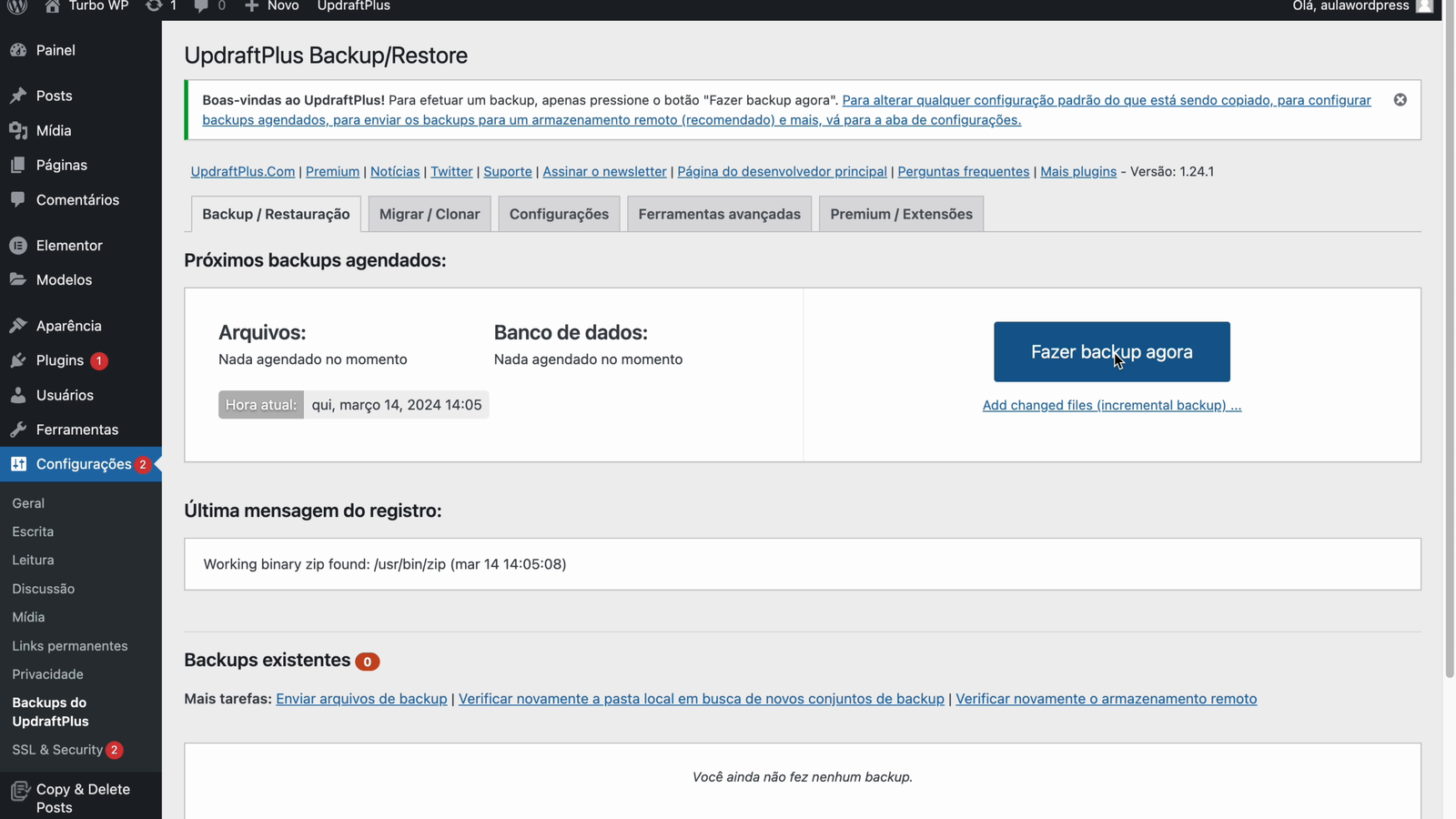Click the plus icon next to Novo
Image resolution: width=1456 pixels, height=819 pixels.
pos(252,5)
